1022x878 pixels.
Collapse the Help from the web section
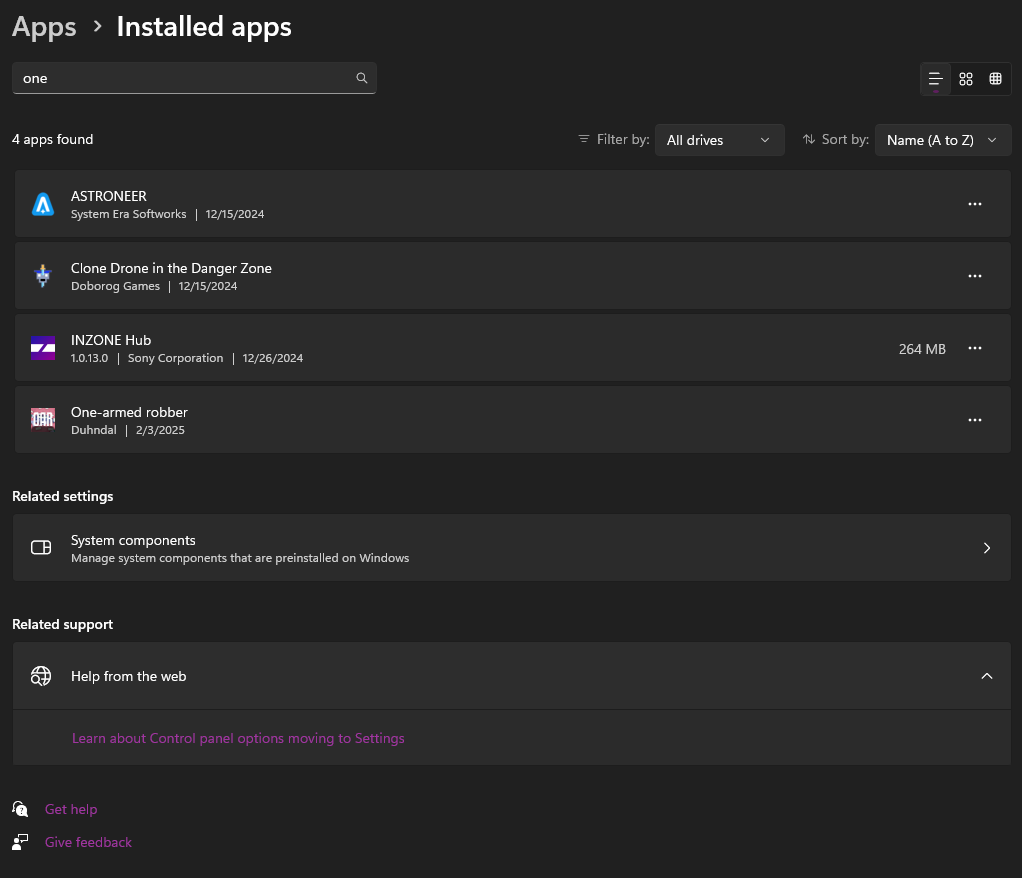coord(986,676)
